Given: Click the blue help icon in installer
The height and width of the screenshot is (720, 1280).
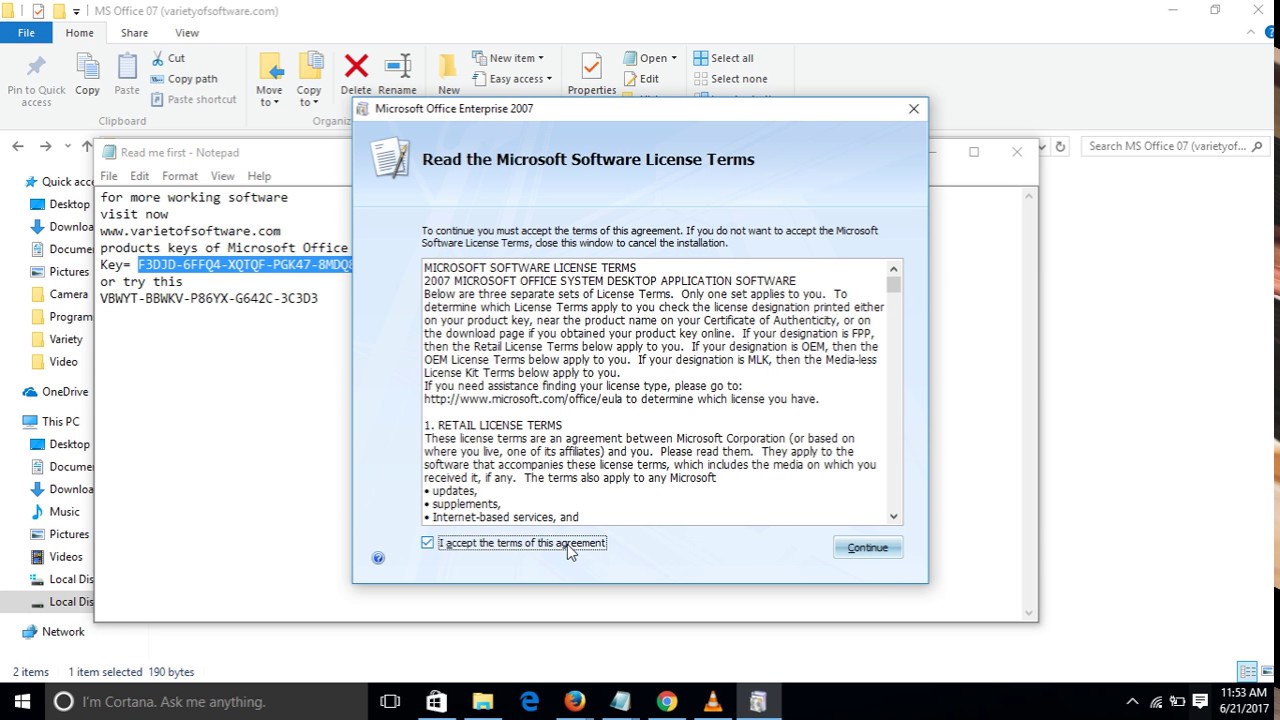Looking at the screenshot, I should (x=378, y=558).
